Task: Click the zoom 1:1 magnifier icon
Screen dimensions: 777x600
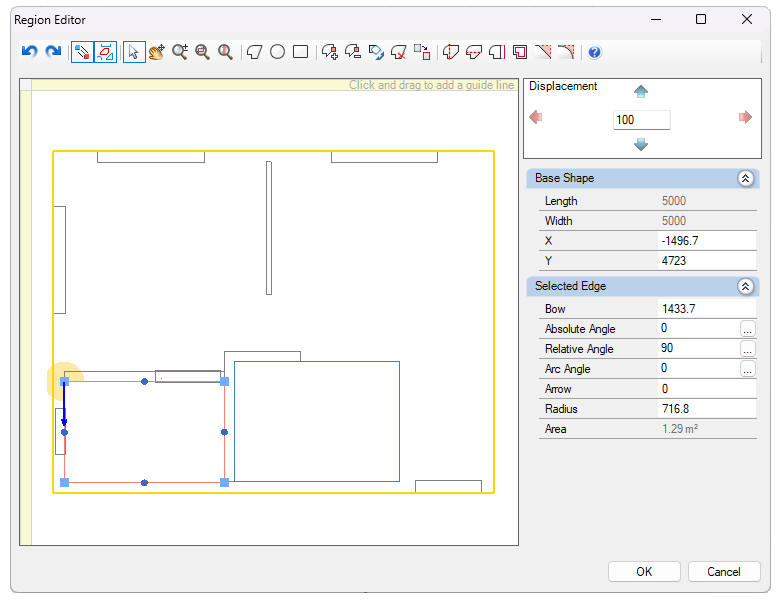Action: pos(225,52)
